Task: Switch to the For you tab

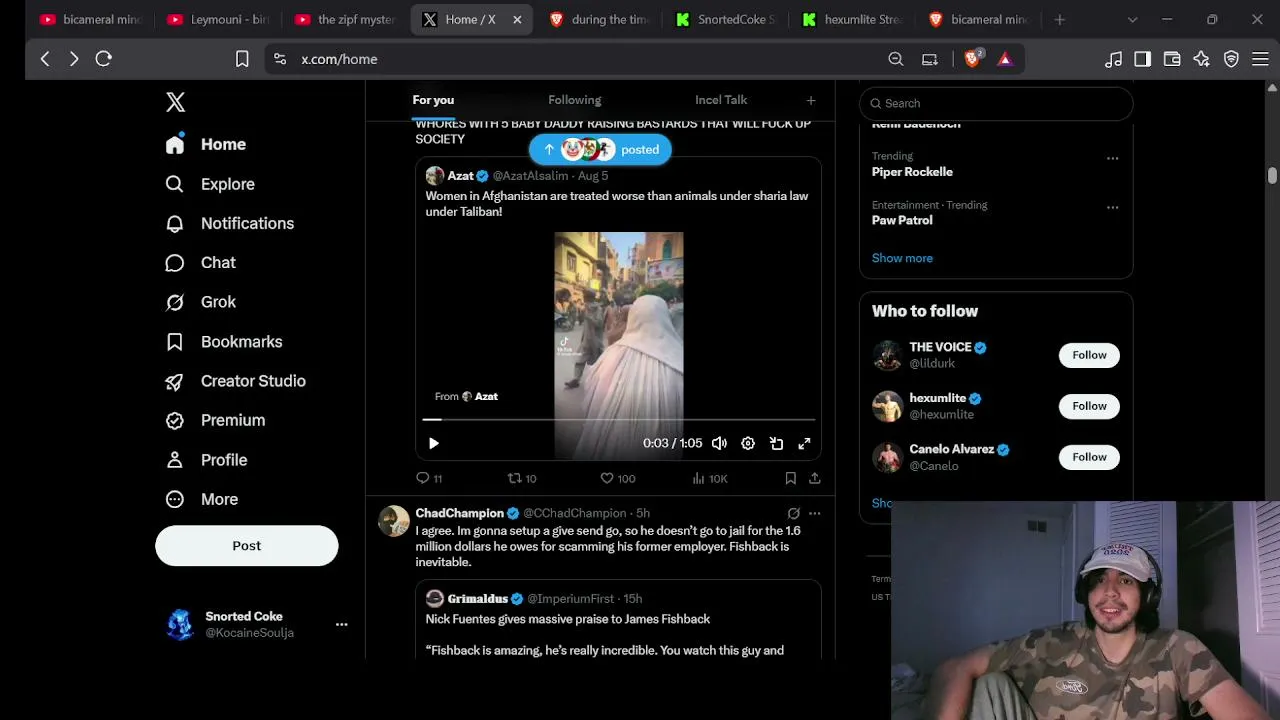Action: tap(433, 100)
